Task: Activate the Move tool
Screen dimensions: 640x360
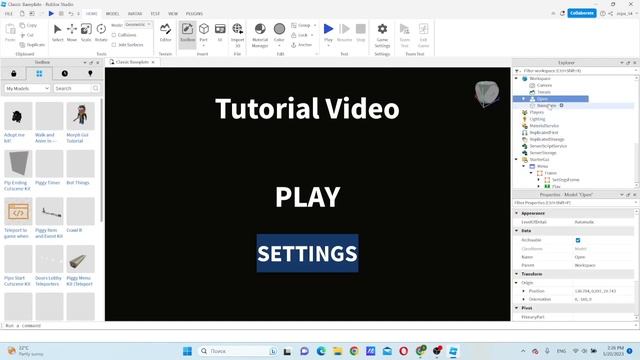Action: click(x=72, y=33)
